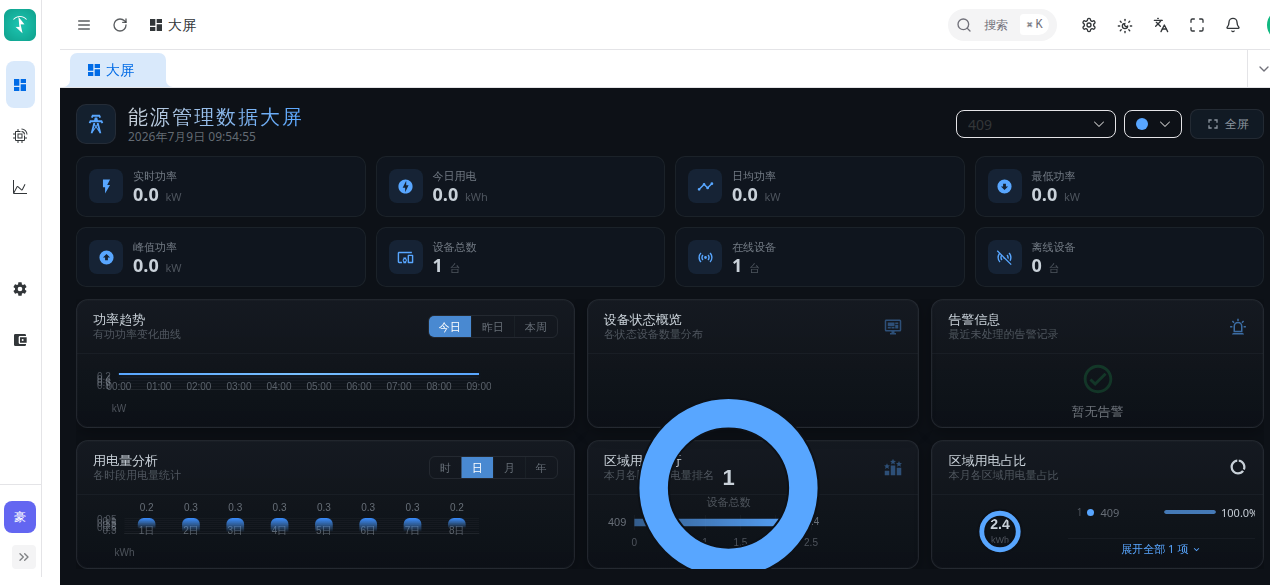Select 本周 in power trend
Screen dimensions: 1270x585
[x=536, y=327]
